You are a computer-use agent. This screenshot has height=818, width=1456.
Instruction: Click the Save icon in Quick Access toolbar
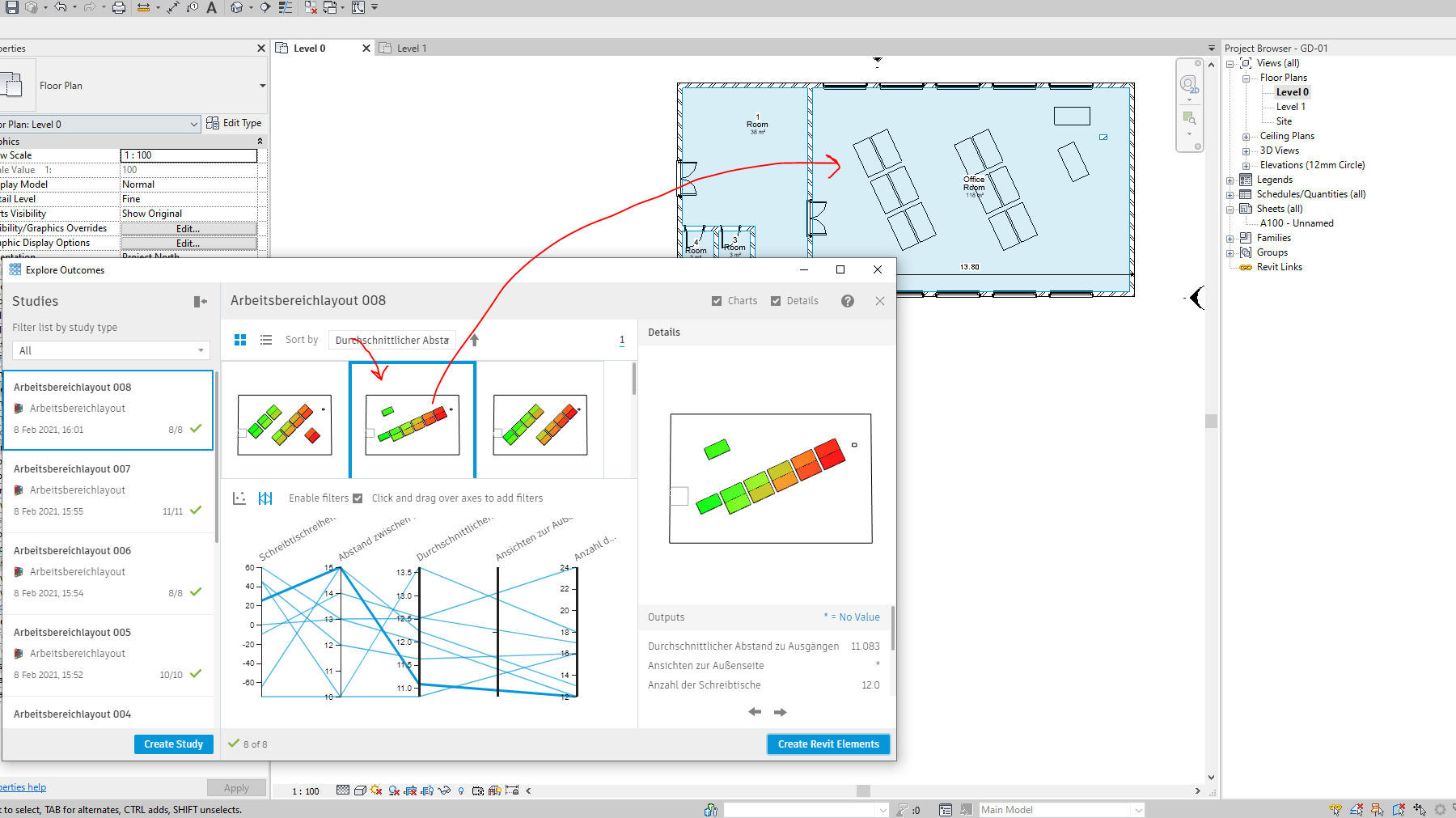pos(11,8)
